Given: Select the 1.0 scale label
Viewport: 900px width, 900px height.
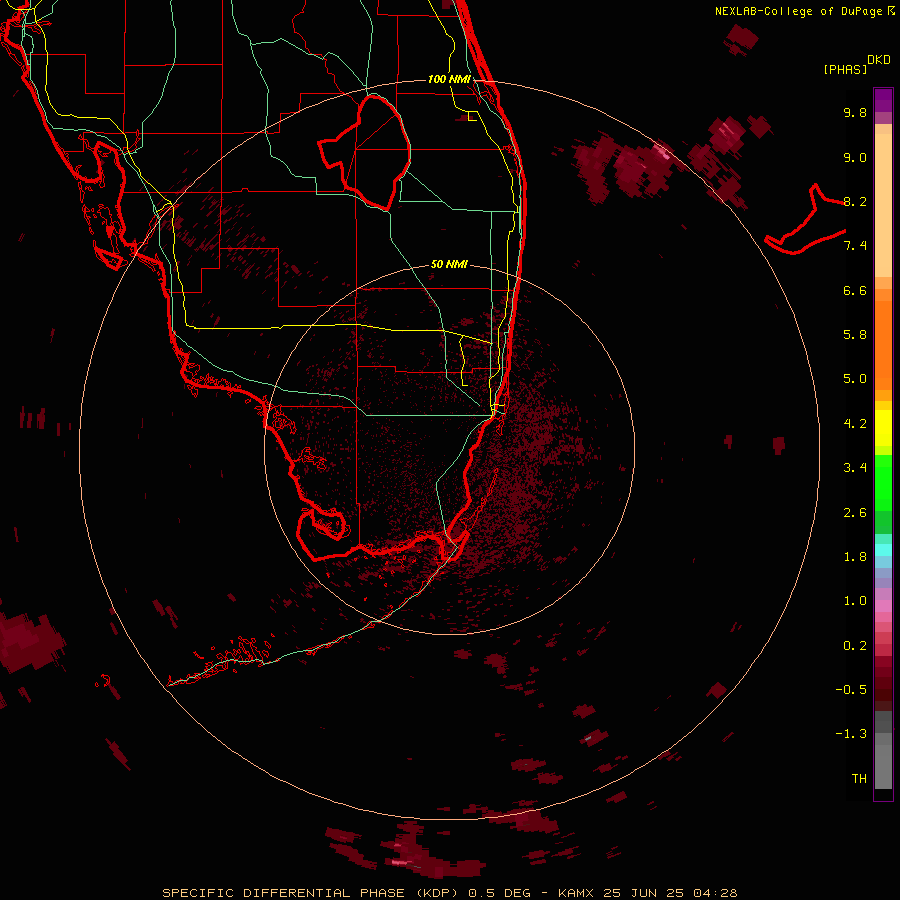Looking at the screenshot, I should pyautogui.click(x=855, y=601).
